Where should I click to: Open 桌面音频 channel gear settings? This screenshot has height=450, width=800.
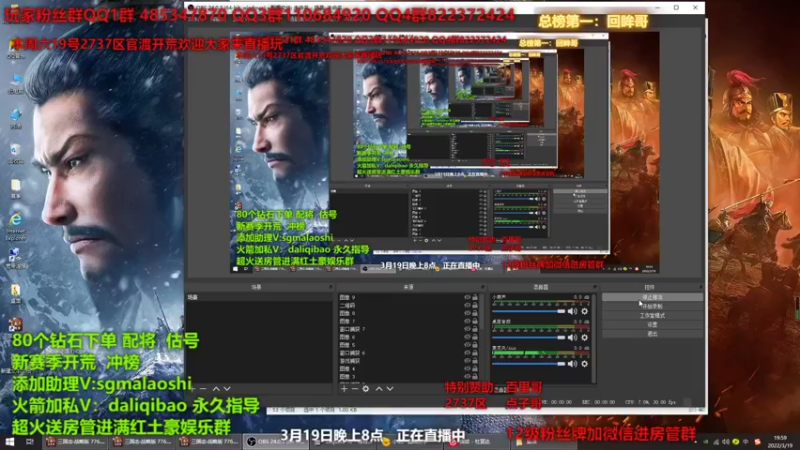(585, 337)
